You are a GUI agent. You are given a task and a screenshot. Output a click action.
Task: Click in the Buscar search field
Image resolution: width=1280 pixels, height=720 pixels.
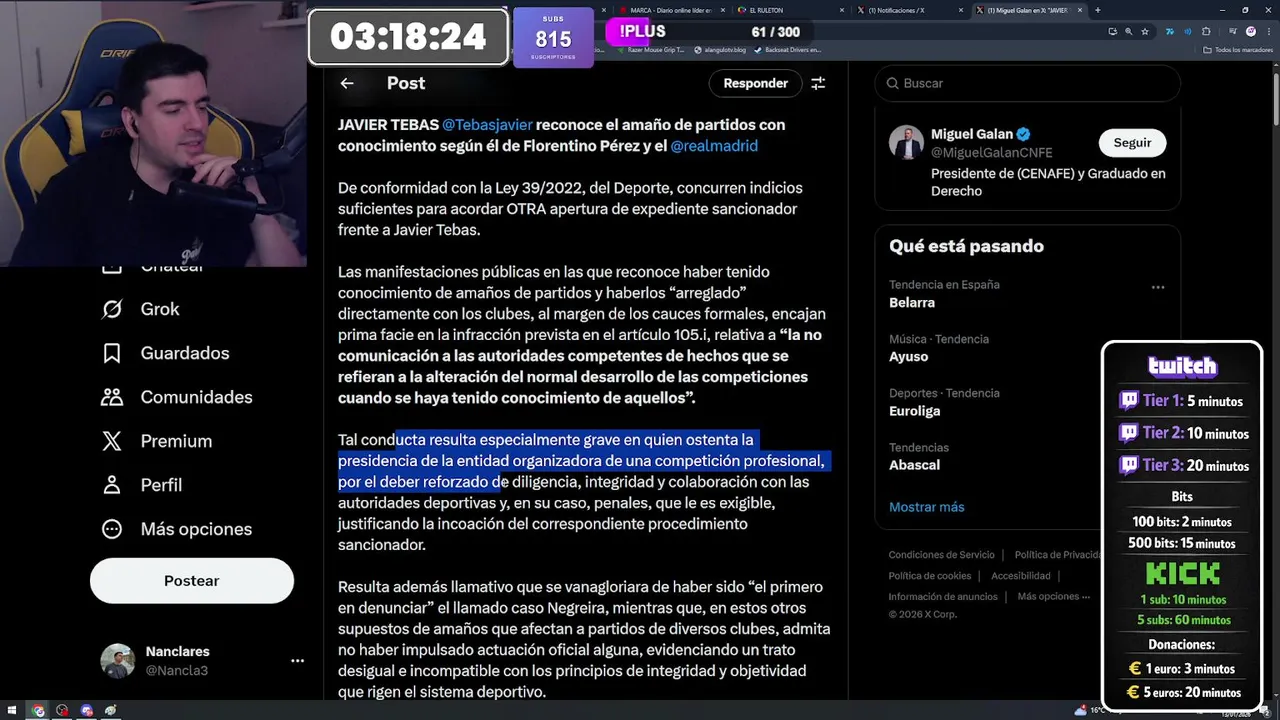[1028, 83]
